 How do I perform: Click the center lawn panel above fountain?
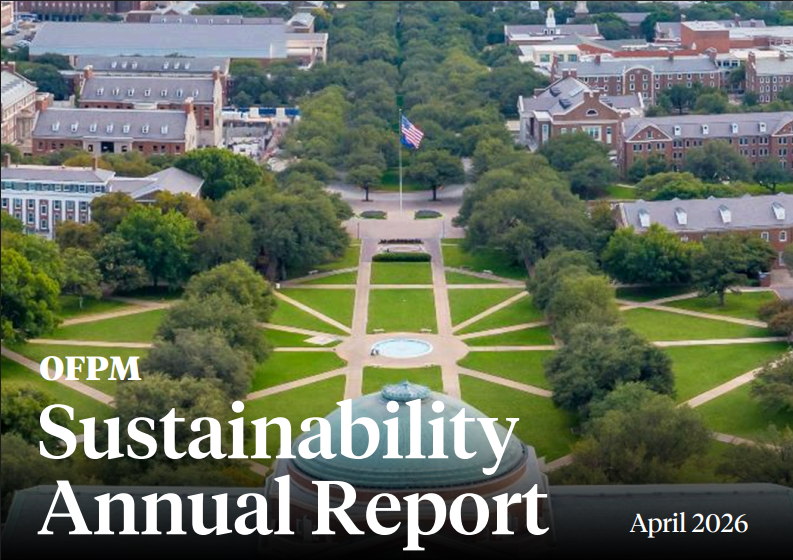(401, 310)
